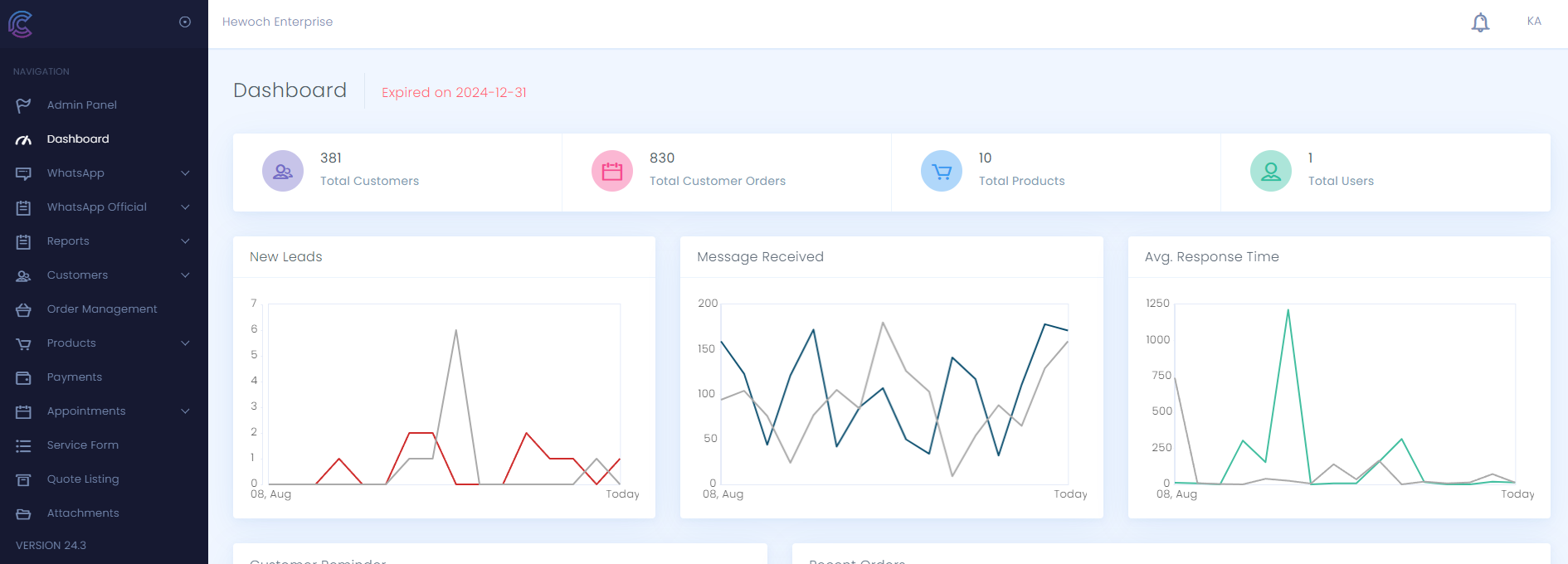Click the Products cart icon
Image resolution: width=1568 pixels, height=564 pixels.
click(x=23, y=343)
